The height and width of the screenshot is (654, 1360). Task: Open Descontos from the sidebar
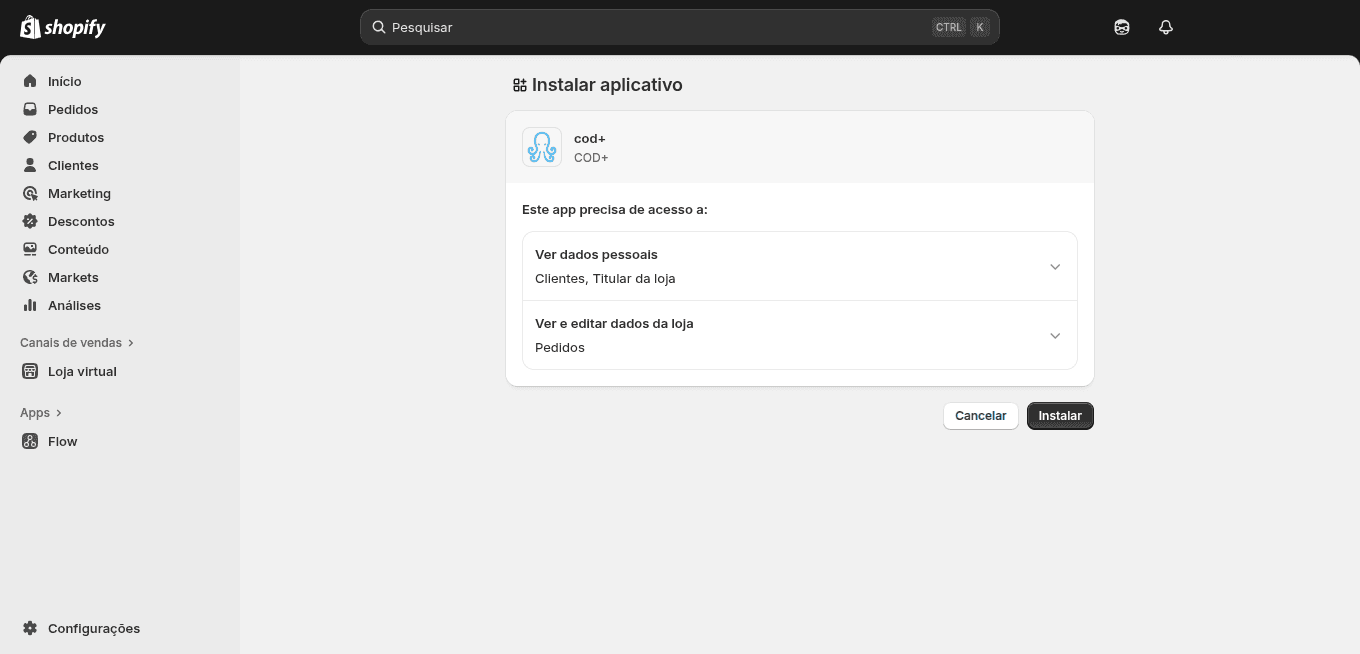coord(31,221)
